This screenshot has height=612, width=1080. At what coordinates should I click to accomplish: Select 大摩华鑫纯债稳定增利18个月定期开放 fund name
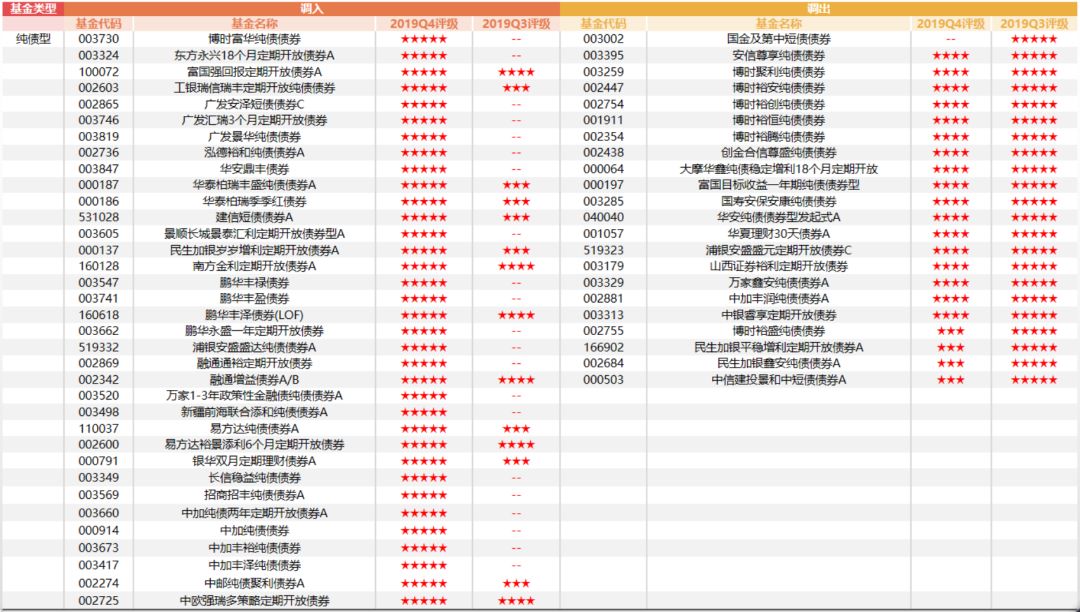point(779,169)
